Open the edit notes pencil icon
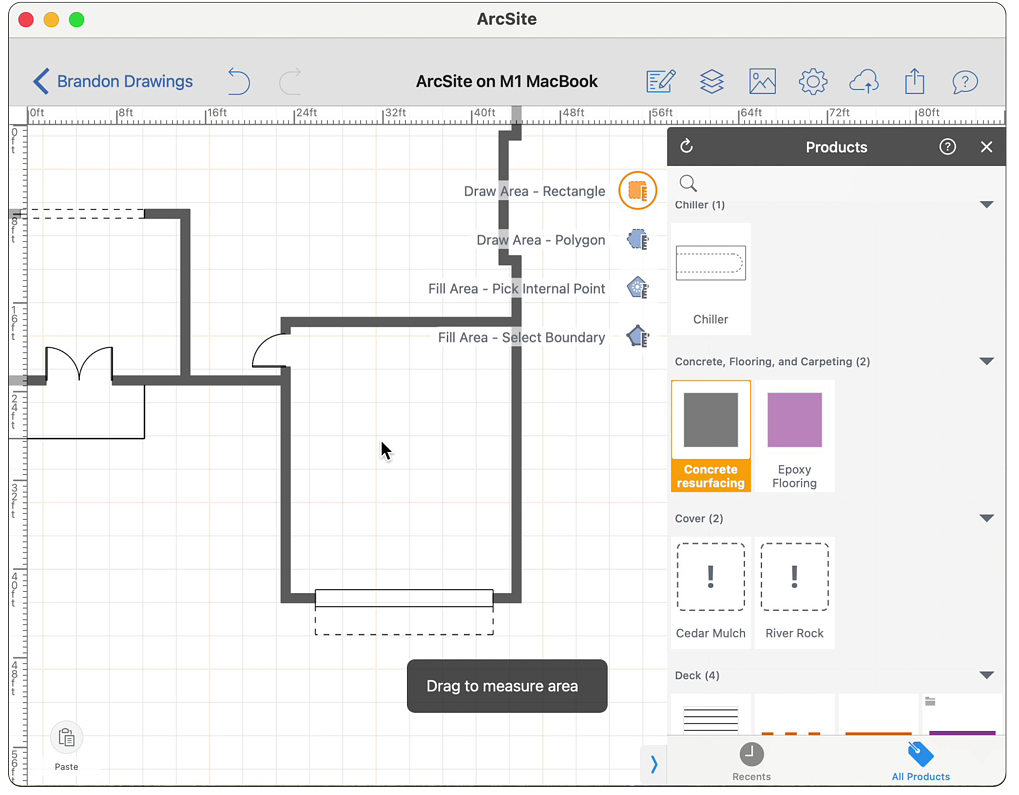1019x795 pixels. tap(661, 81)
